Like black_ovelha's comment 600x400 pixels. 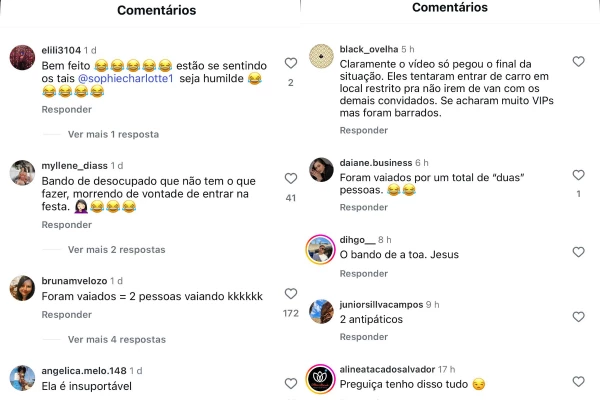click(x=579, y=61)
